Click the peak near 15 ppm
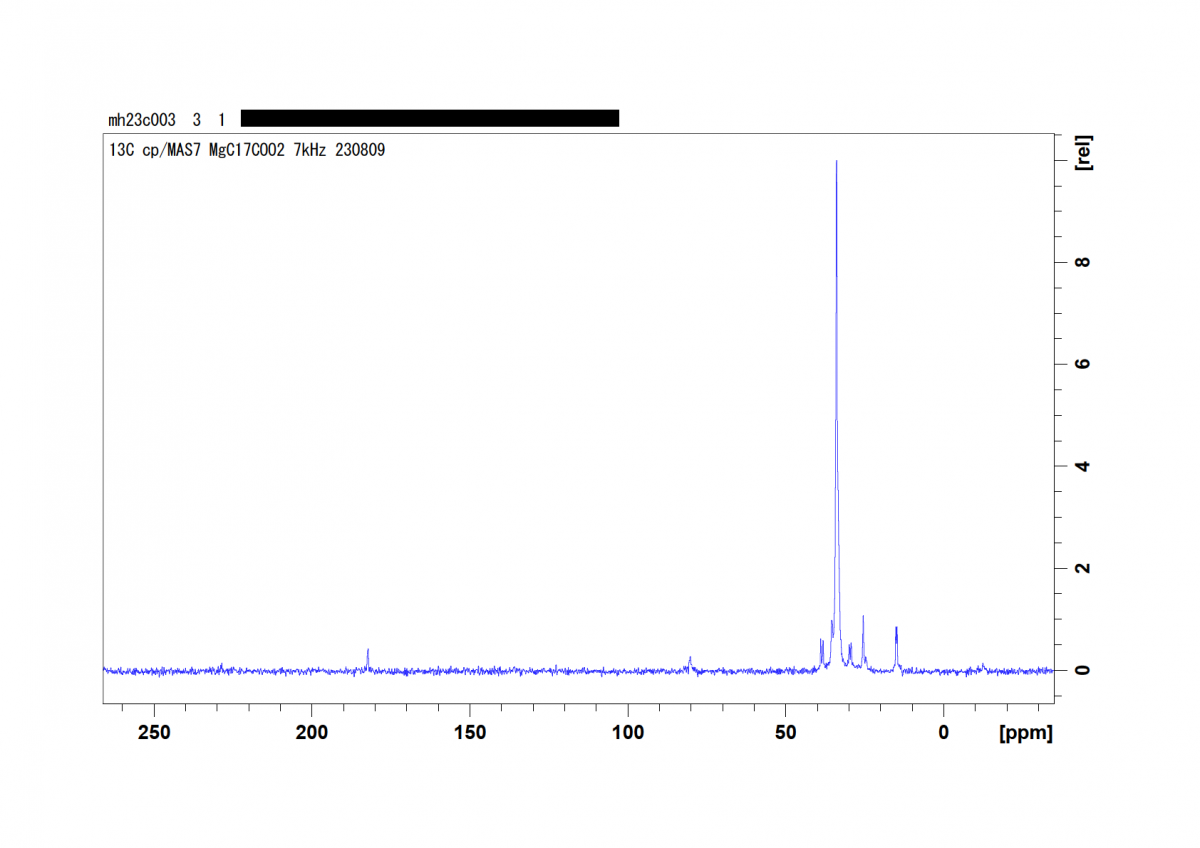This screenshot has height=848, width=1200. click(x=897, y=647)
